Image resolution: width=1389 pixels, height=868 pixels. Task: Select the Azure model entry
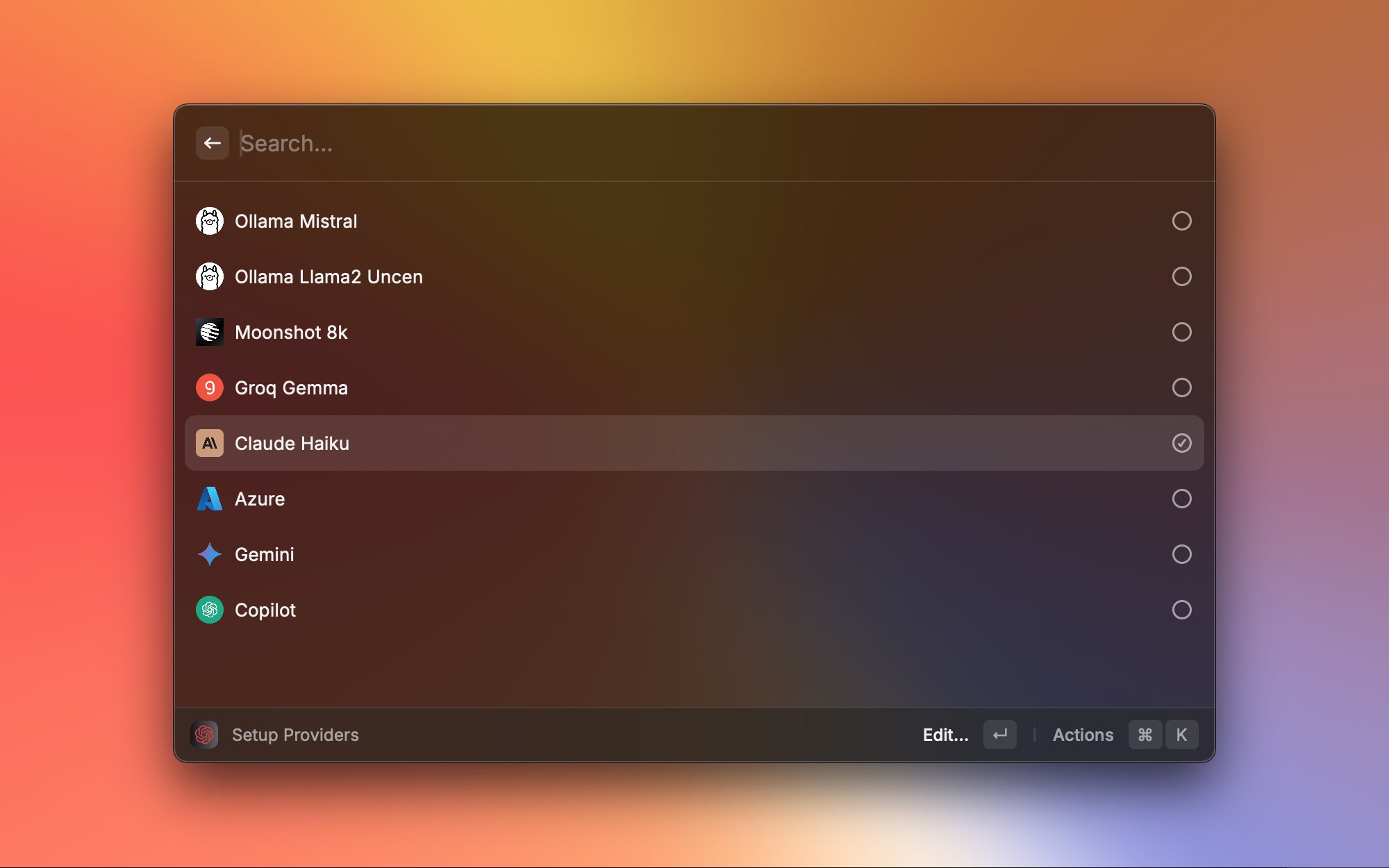694,498
